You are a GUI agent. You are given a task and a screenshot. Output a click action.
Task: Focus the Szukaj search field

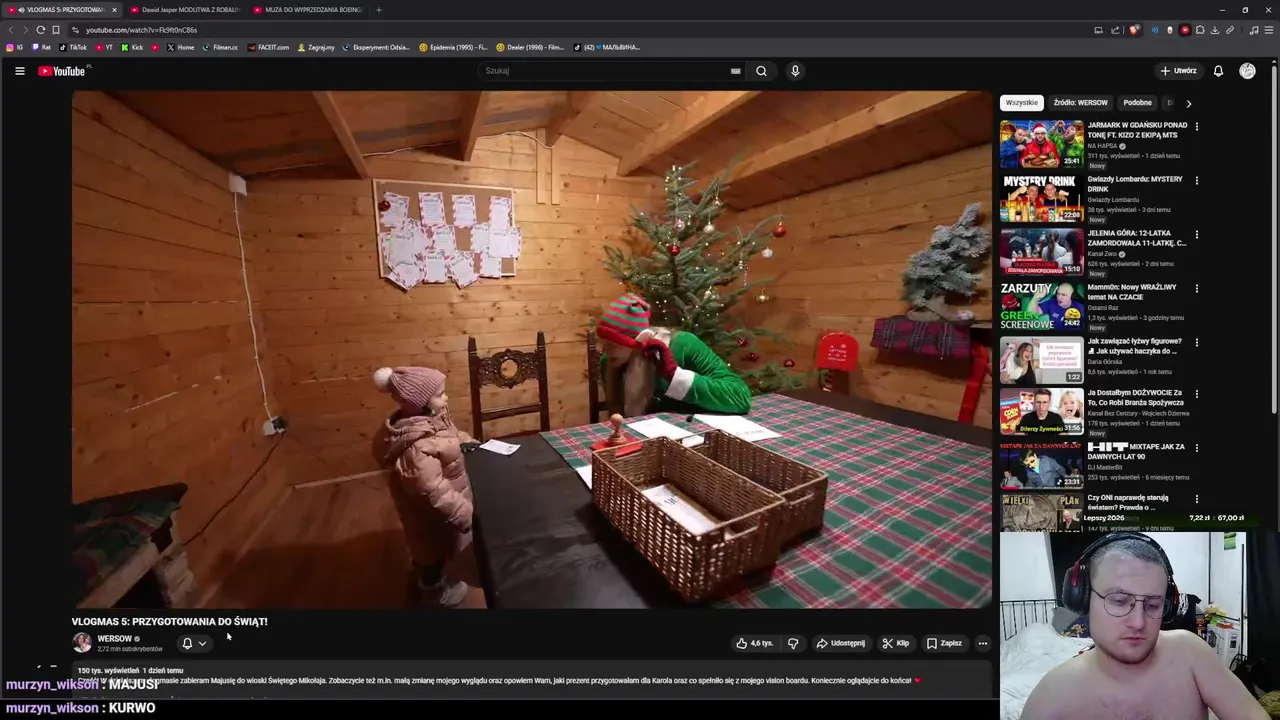610,71
